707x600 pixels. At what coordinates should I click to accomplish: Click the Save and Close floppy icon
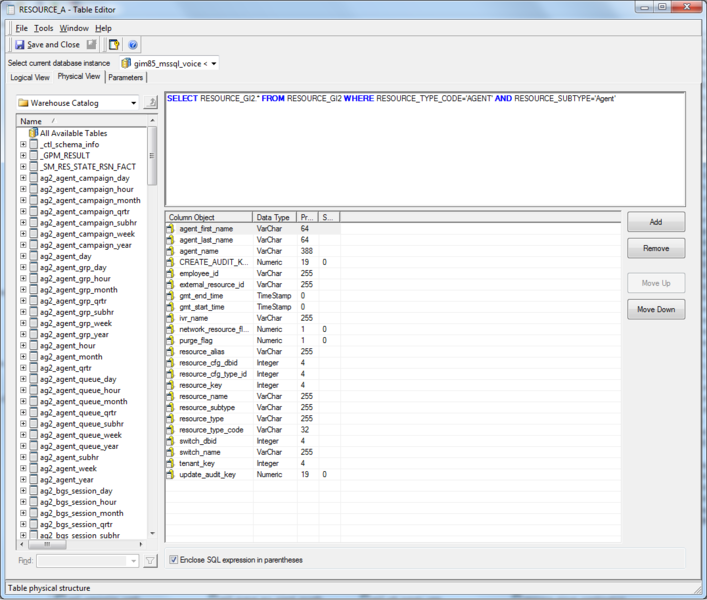pos(20,45)
